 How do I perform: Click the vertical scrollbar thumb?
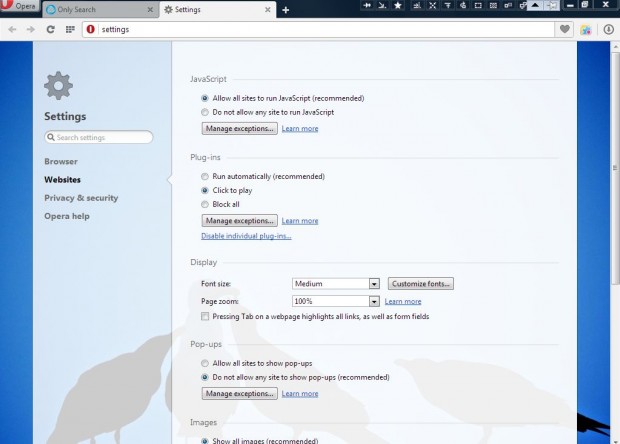tap(615, 167)
